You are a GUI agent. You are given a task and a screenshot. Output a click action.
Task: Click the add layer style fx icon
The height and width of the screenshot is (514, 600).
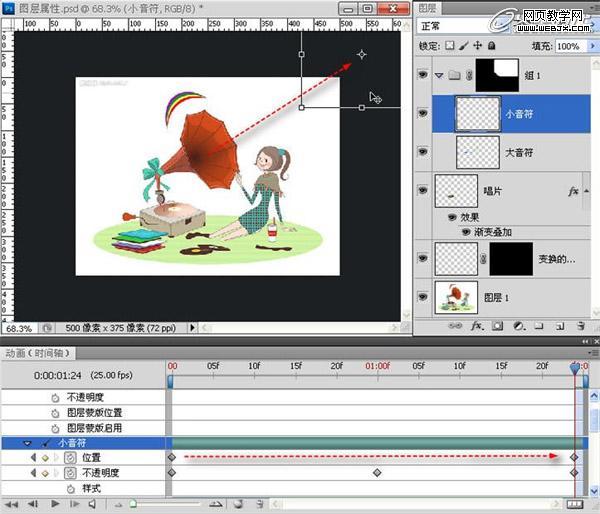coord(477,326)
